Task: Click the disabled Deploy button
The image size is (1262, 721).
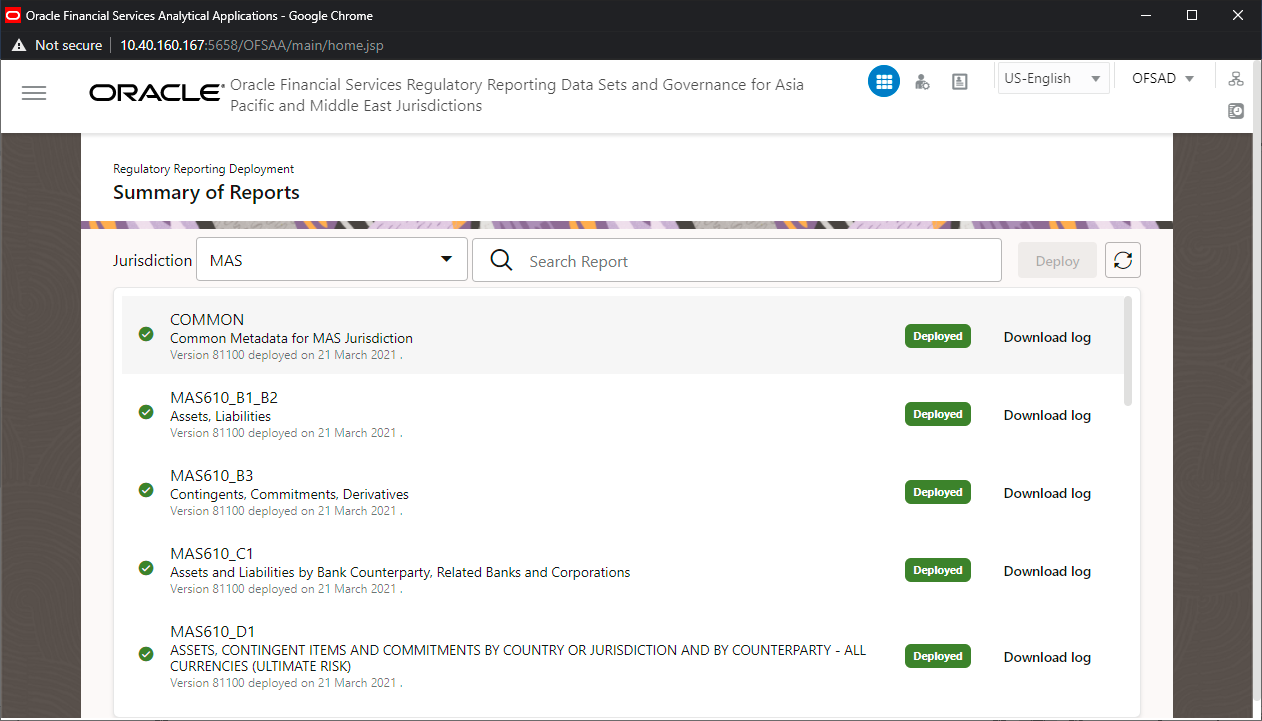Action: coord(1058,261)
